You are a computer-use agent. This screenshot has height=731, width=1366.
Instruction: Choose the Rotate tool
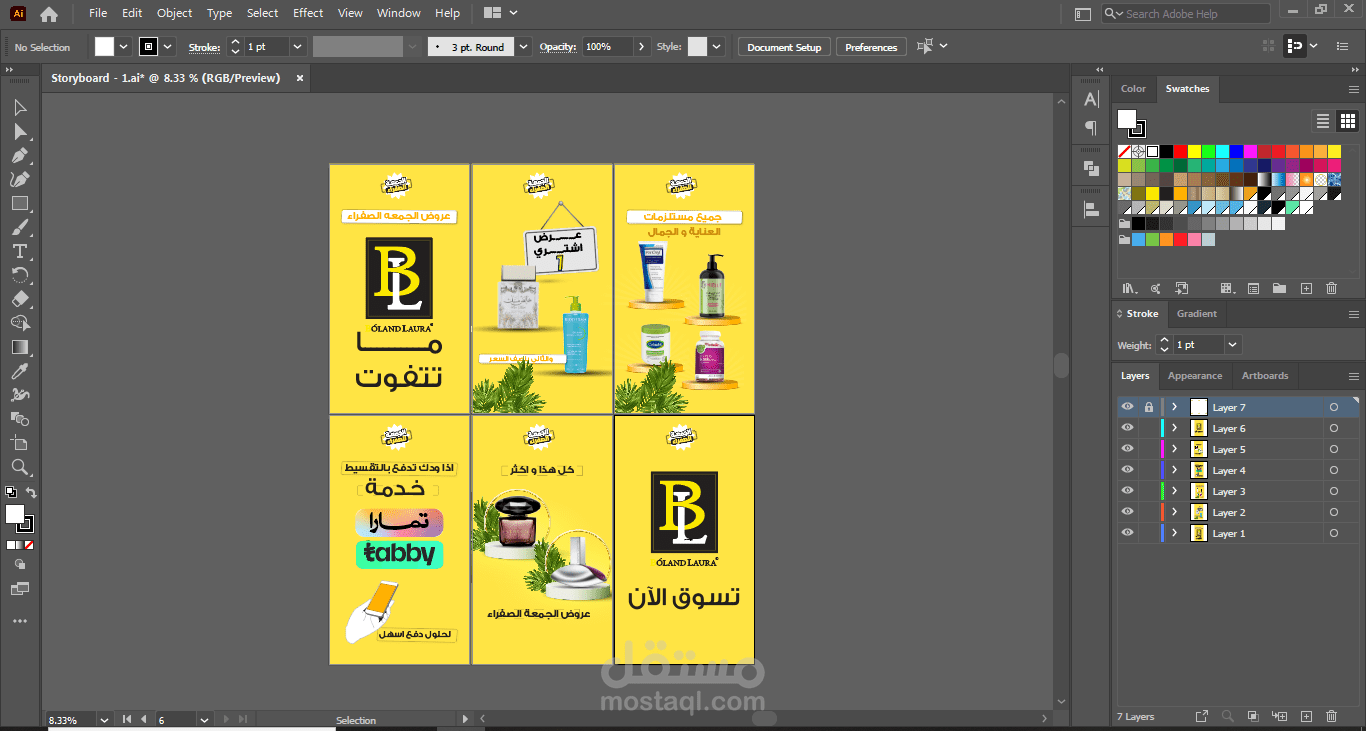[20, 275]
